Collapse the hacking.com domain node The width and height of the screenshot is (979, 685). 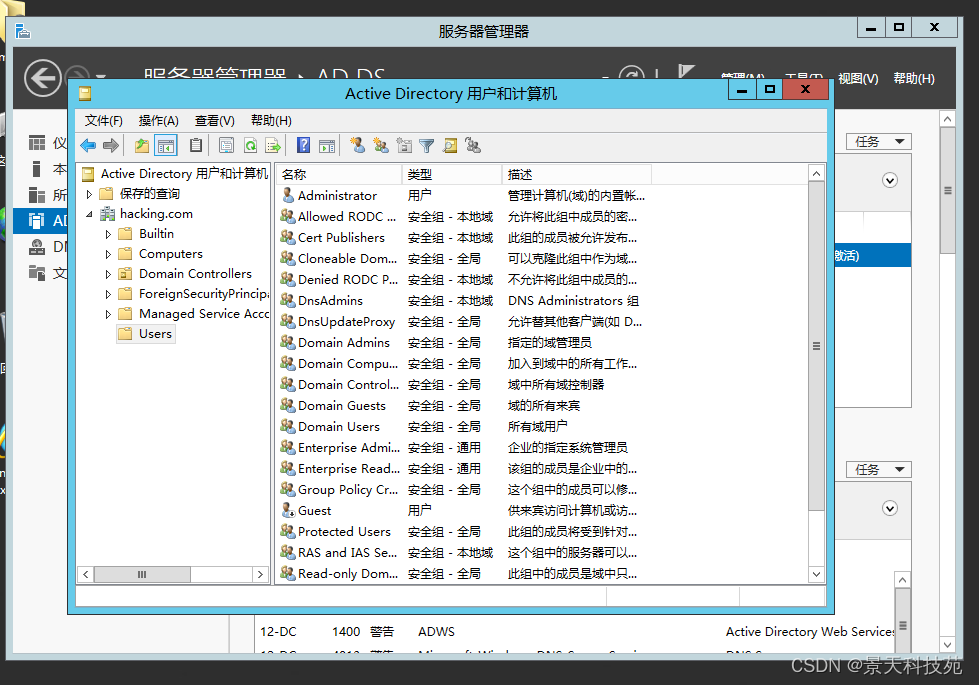tap(89, 214)
